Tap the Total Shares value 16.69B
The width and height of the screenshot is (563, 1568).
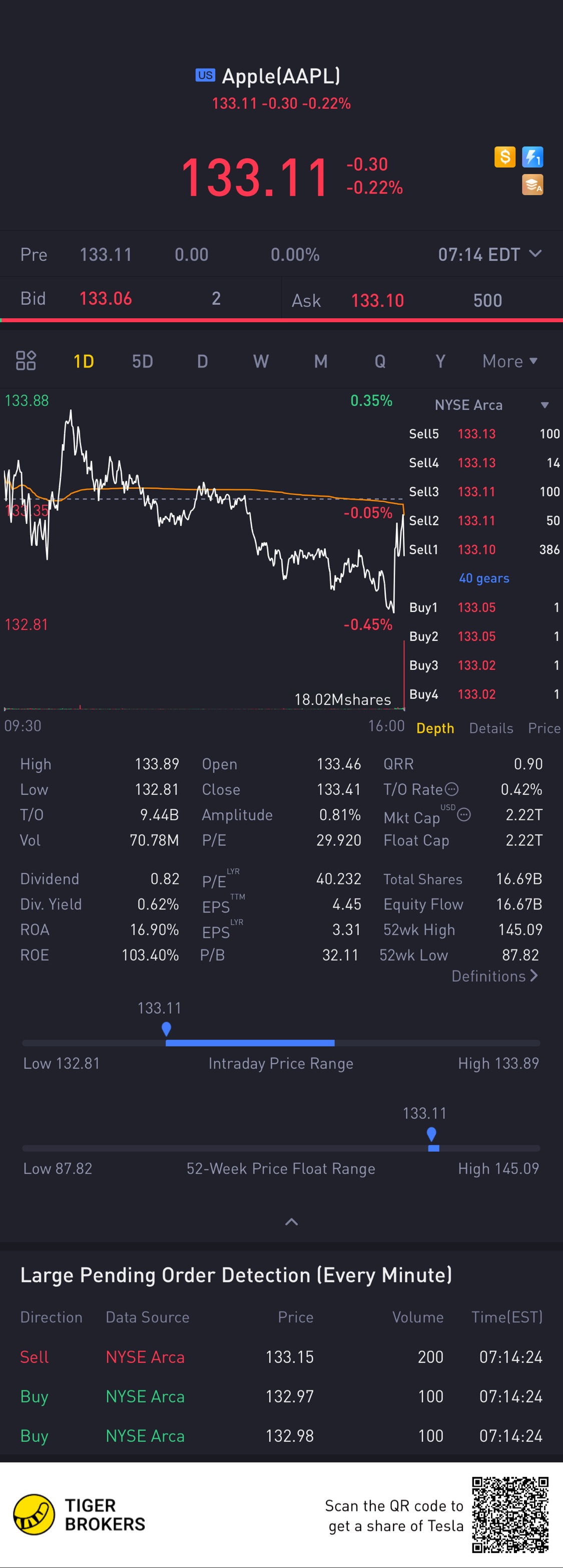pyautogui.click(x=518, y=879)
